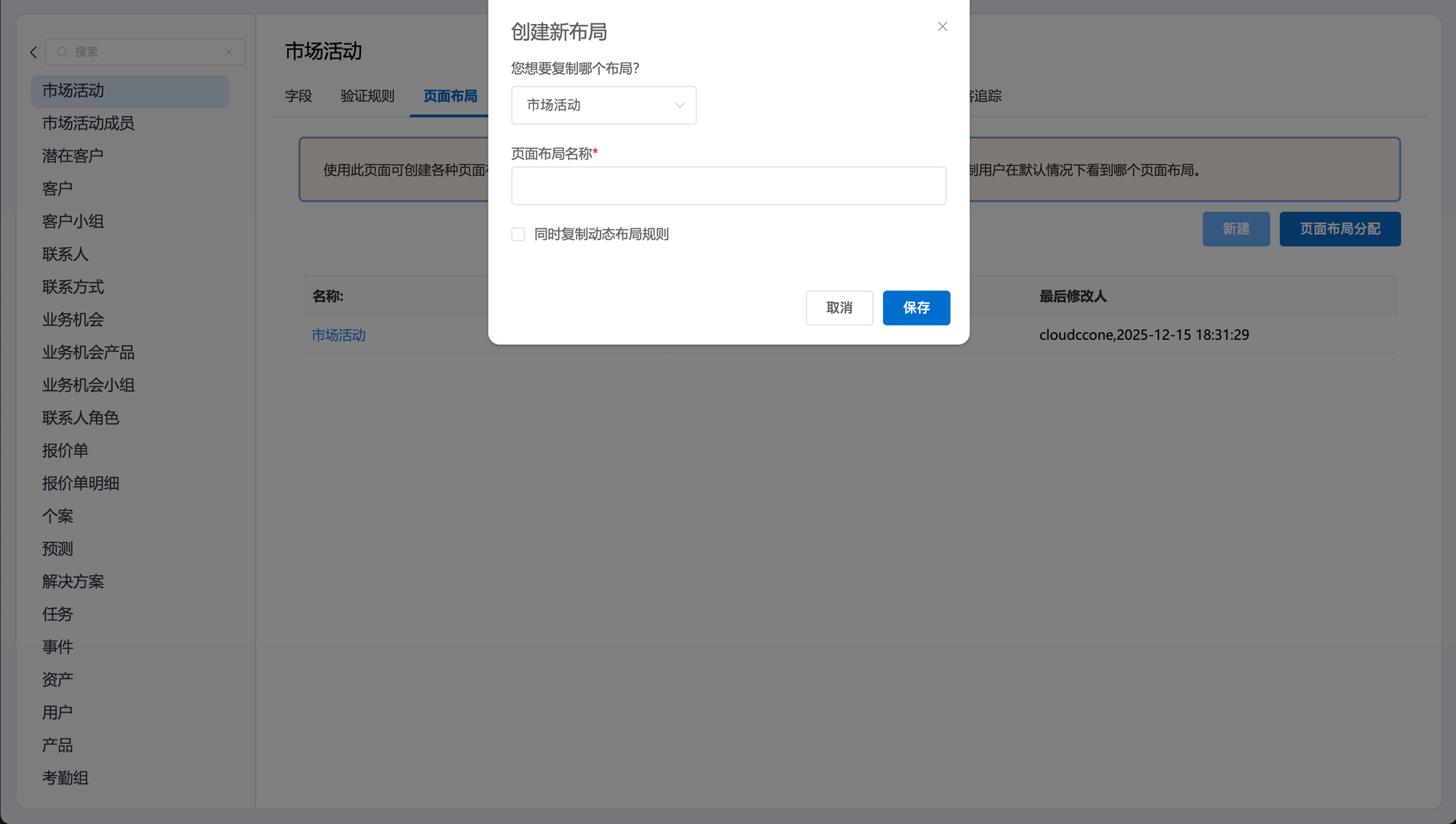Viewport: 1456px width, 824px height.
Task: Open the 市场活动 layout link
Action: tap(339, 335)
